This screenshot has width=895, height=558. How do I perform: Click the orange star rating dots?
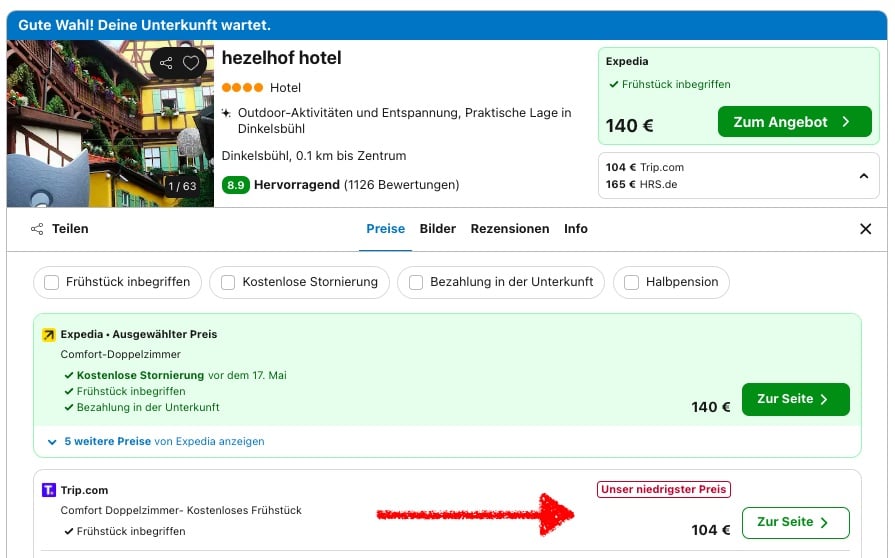242,87
